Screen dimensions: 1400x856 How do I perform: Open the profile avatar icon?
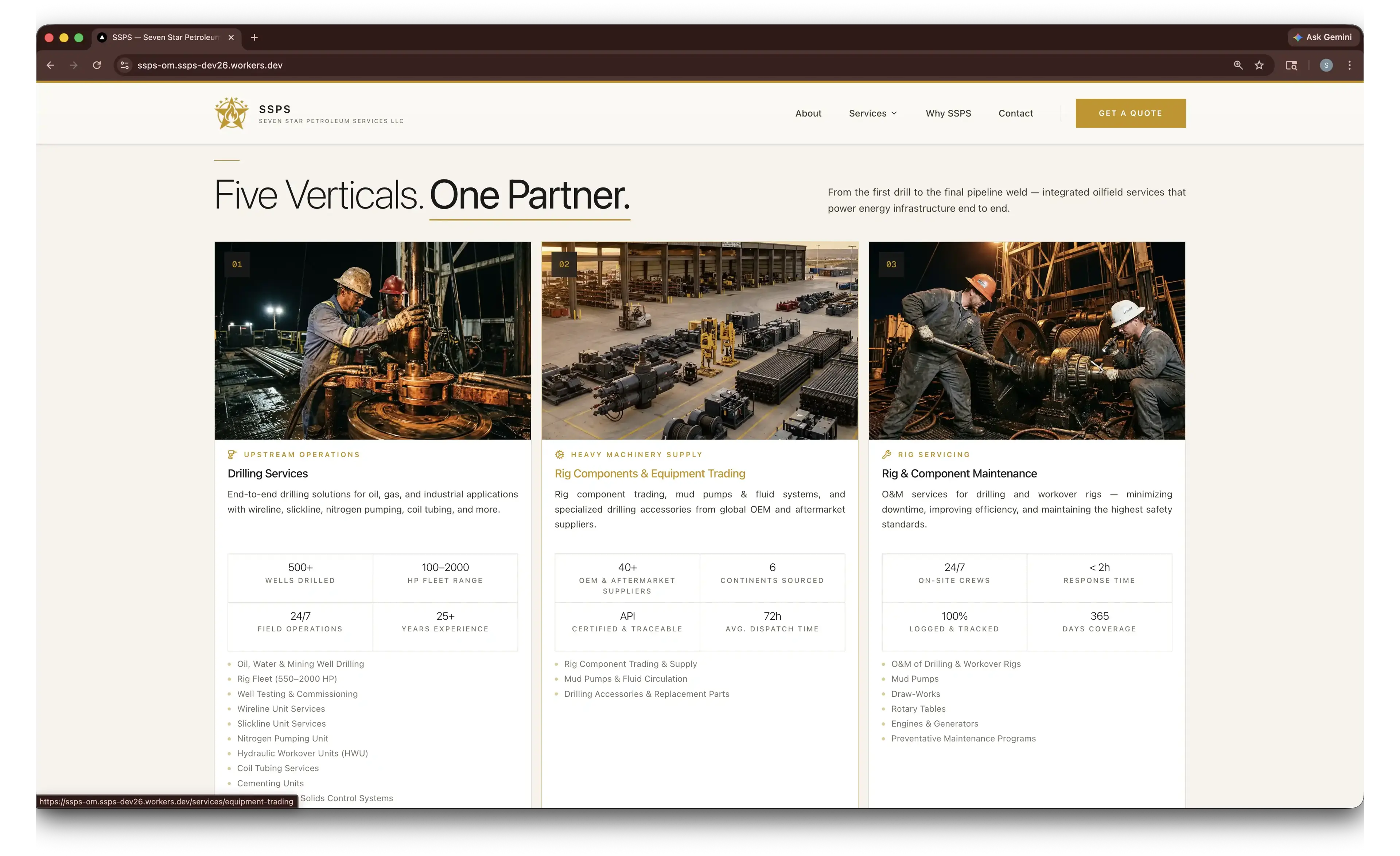(1326, 65)
